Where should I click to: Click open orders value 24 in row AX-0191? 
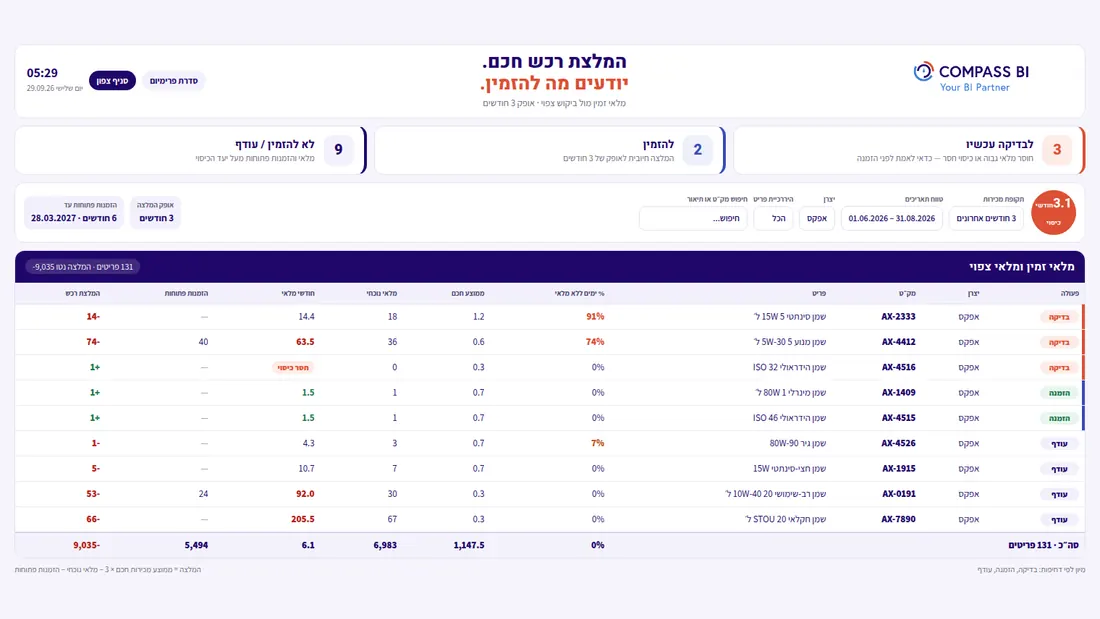203,493
